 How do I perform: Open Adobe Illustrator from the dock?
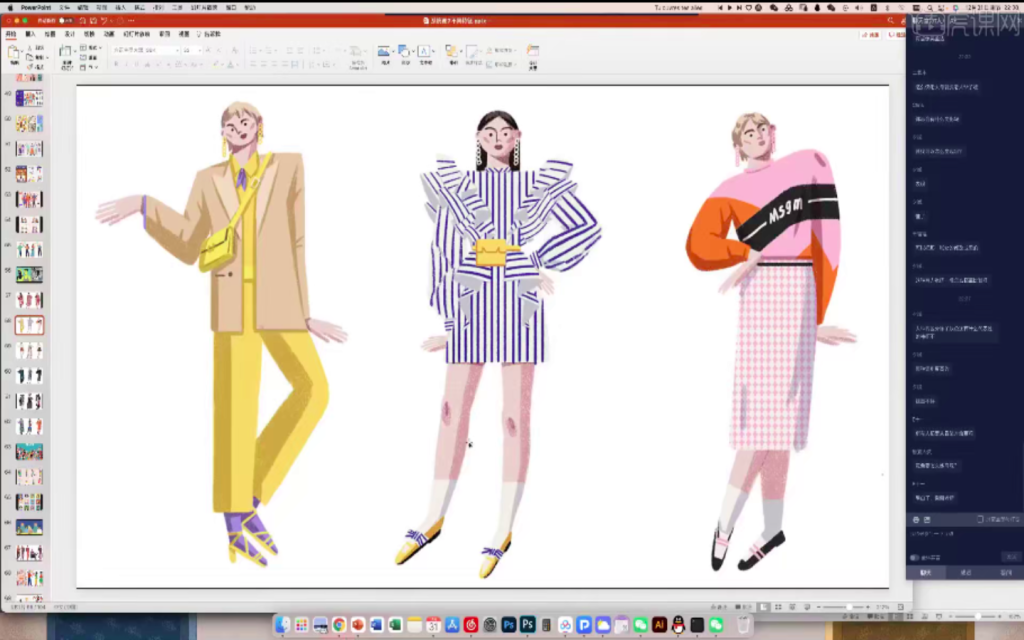660,625
